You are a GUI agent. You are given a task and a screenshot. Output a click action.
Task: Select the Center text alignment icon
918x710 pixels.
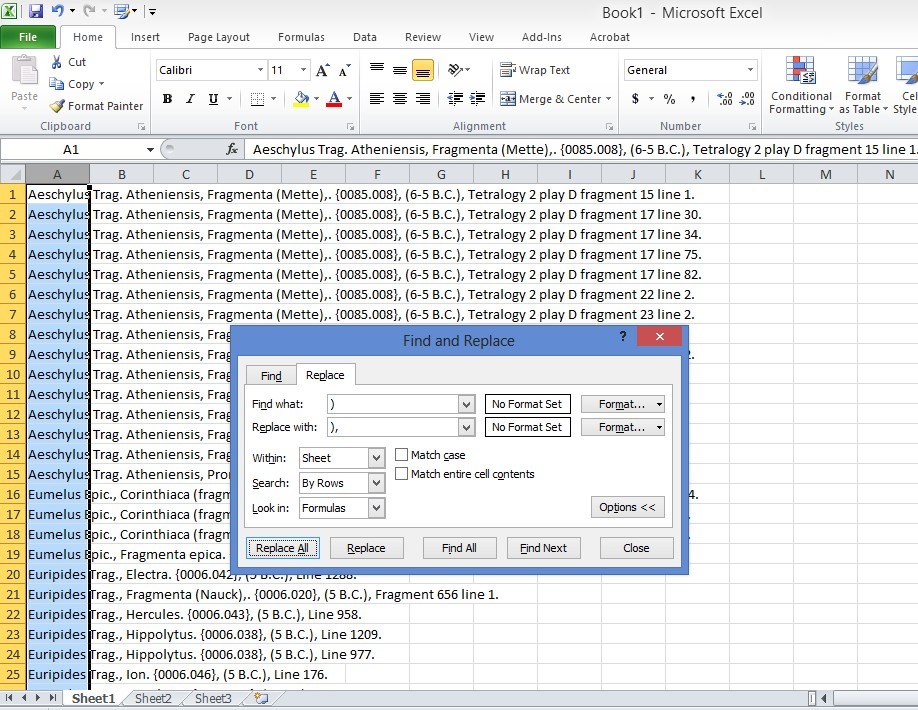400,99
